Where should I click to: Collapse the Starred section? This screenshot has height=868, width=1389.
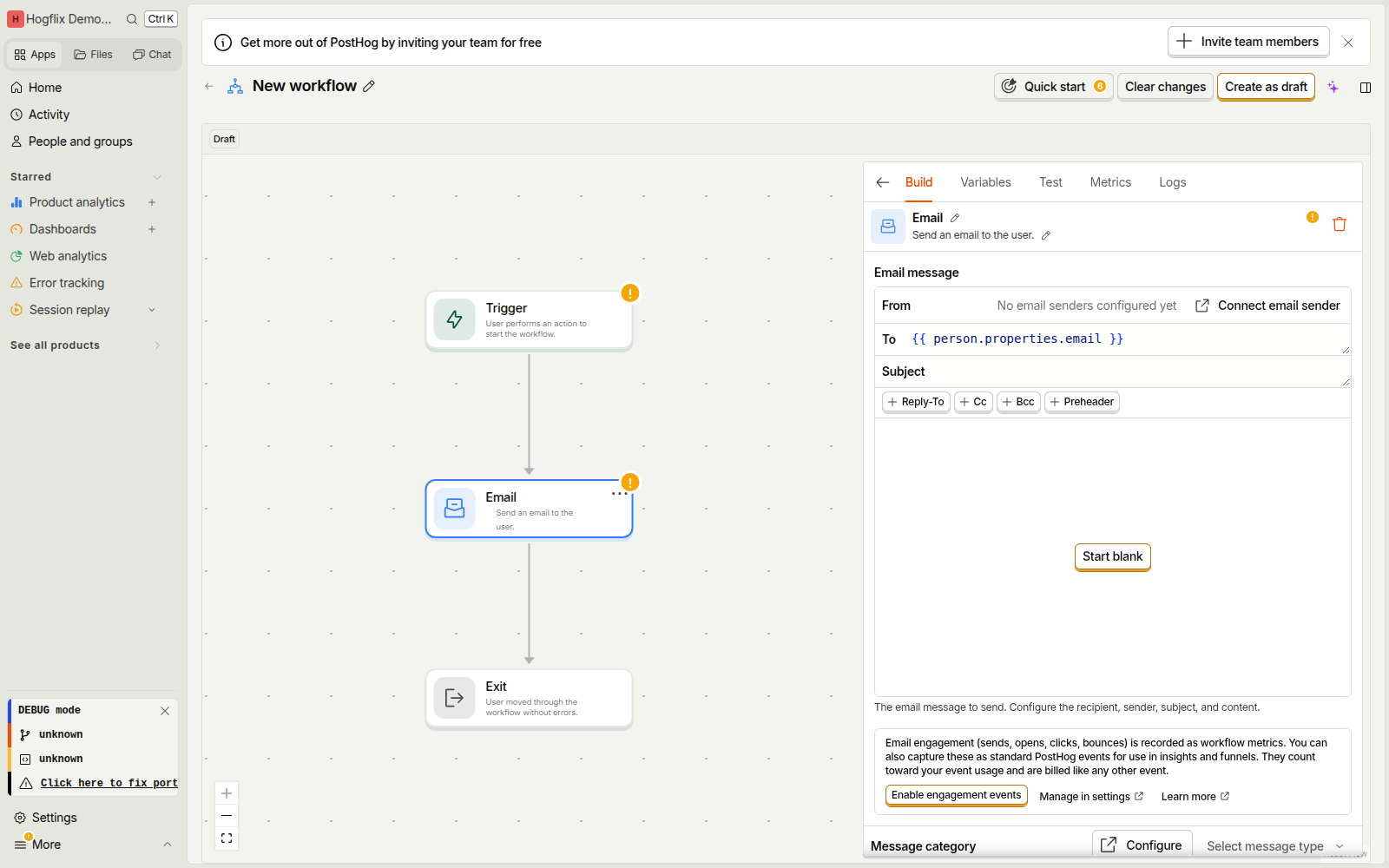click(x=157, y=177)
